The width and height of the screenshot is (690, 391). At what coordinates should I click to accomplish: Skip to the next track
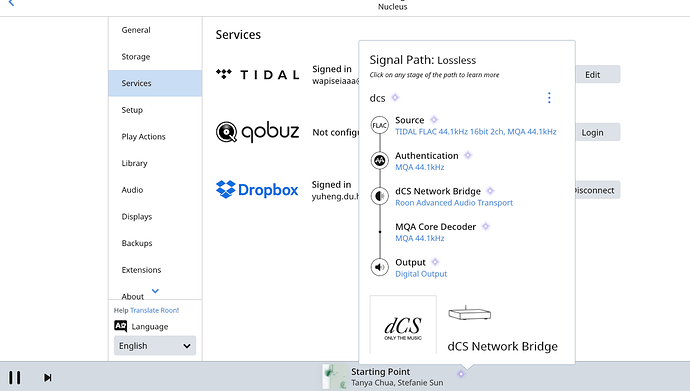48,377
